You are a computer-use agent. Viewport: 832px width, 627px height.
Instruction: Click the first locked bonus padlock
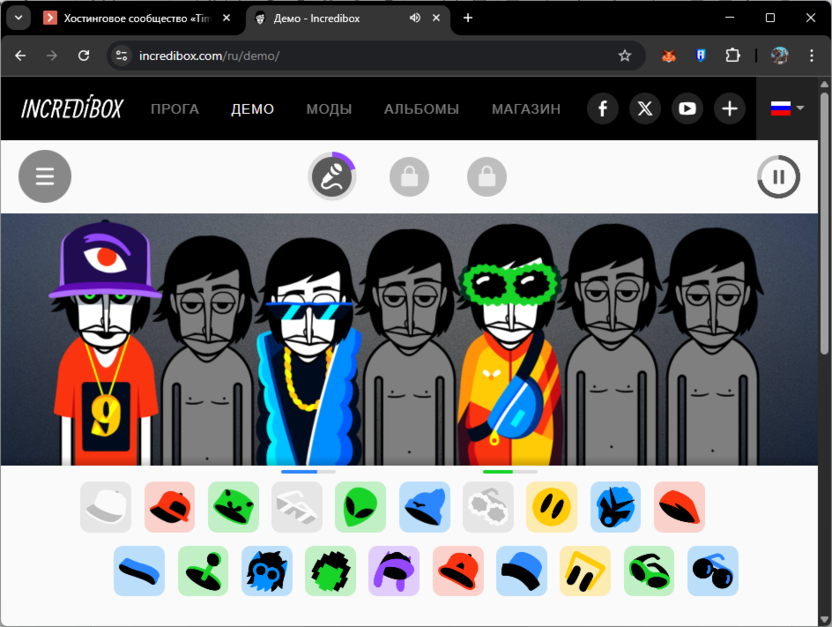click(x=409, y=176)
